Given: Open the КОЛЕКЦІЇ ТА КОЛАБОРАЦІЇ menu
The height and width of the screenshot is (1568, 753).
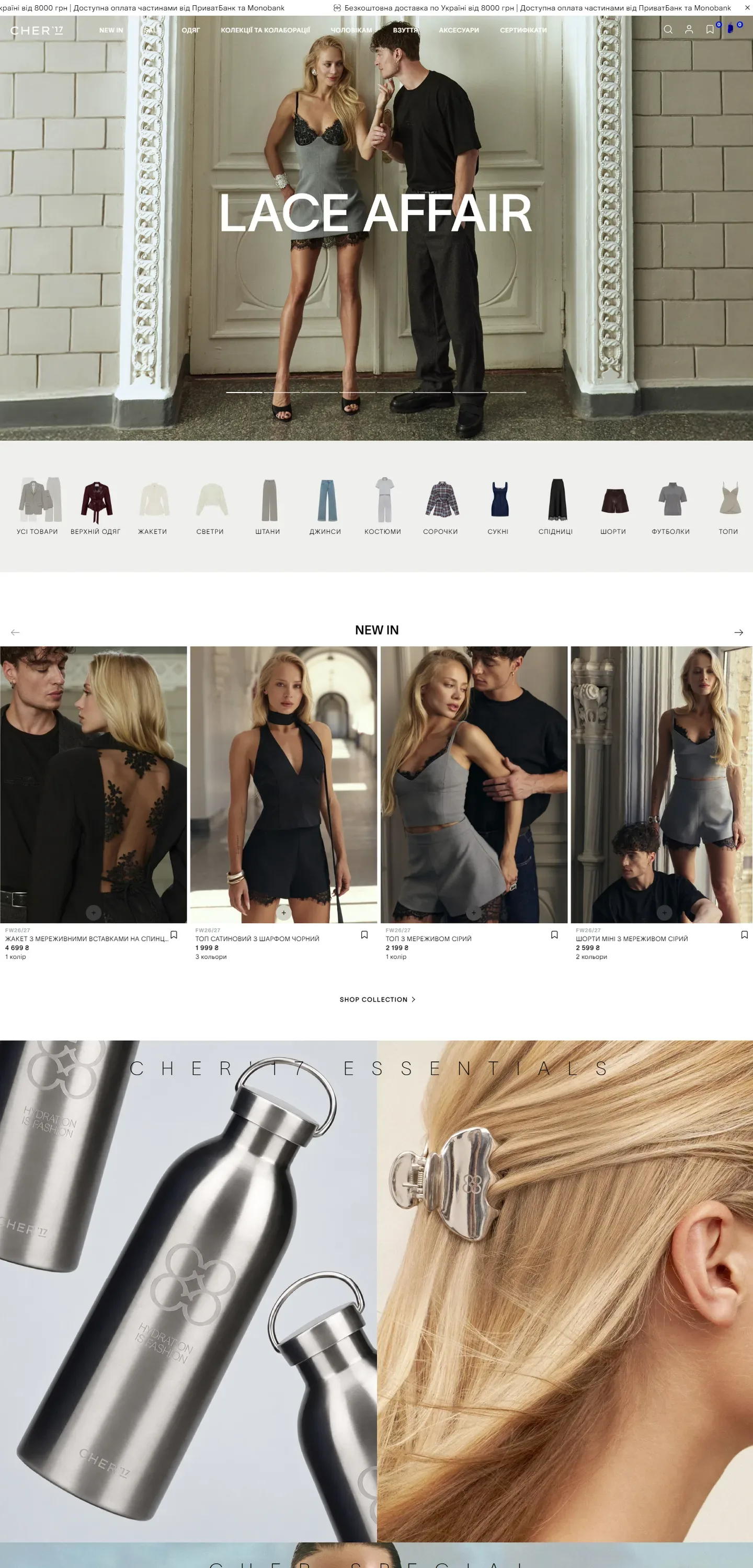Looking at the screenshot, I should click(x=265, y=30).
